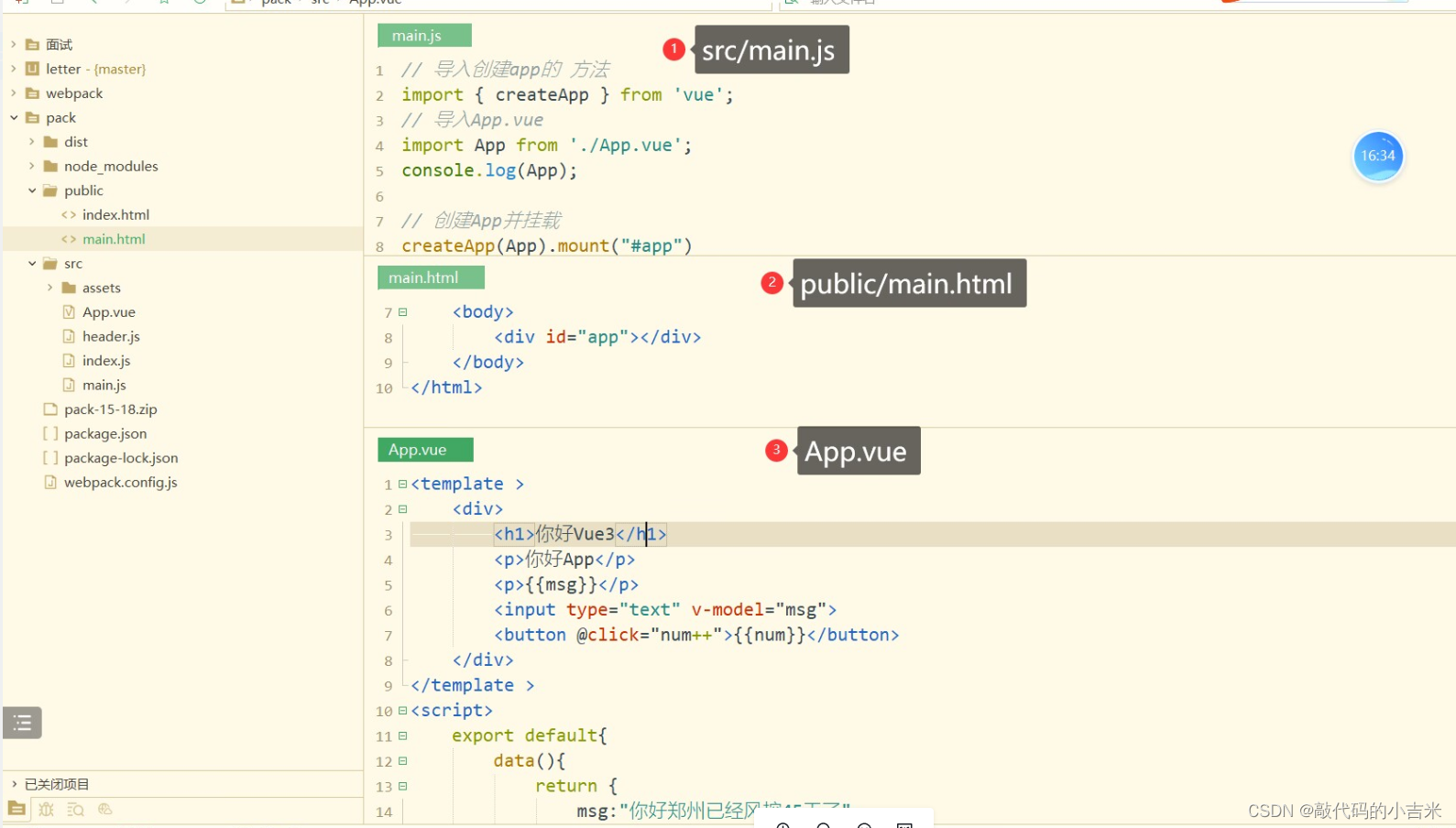Click the pack-15-18.zip archive icon
Image resolution: width=1456 pixels, height=828 pixels.
tap(50, 409)
